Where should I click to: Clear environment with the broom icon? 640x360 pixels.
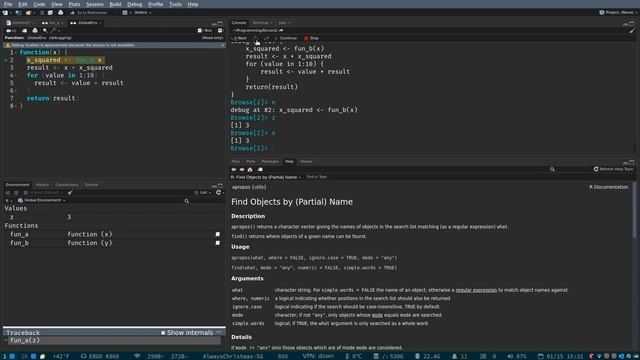(x=70, y=193)
